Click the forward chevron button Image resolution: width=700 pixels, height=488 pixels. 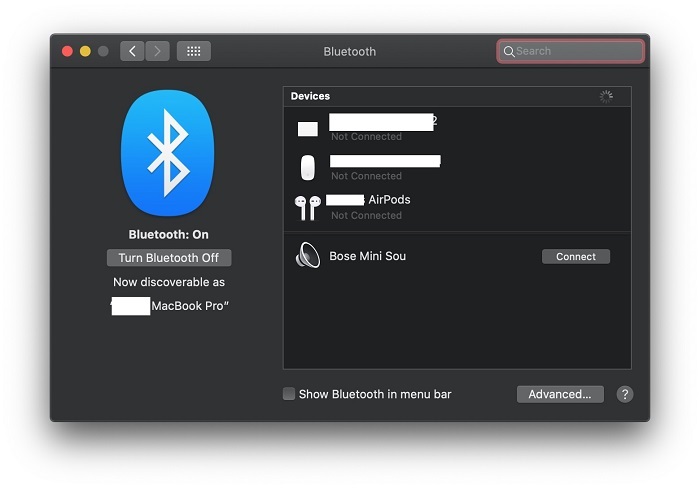(x=157, y=51)
